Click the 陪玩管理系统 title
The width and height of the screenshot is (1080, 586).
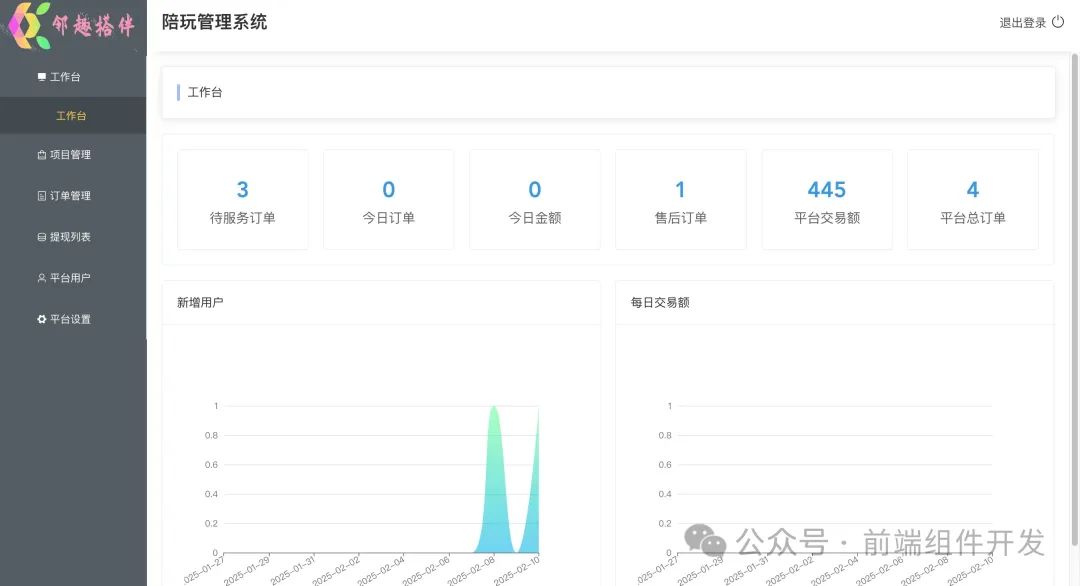tap(214, 22)
